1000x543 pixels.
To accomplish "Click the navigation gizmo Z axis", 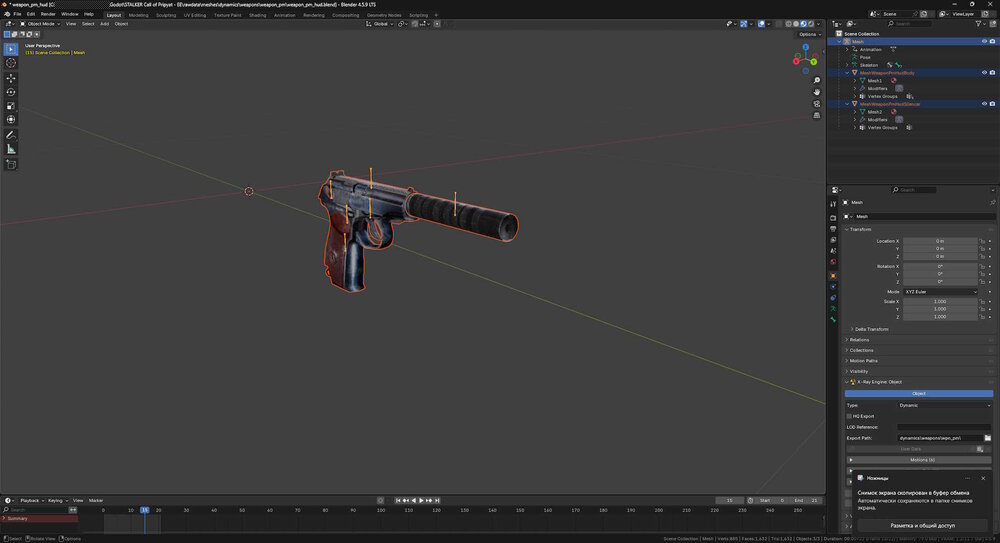I will [x=805, y=47].
